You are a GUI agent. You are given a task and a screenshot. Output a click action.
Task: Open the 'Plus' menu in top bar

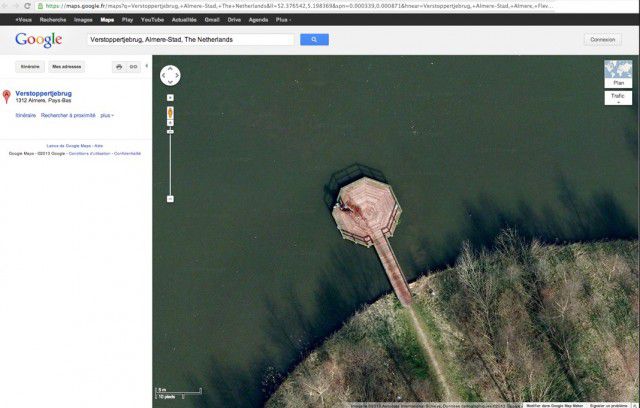click(x=283, y=19)
